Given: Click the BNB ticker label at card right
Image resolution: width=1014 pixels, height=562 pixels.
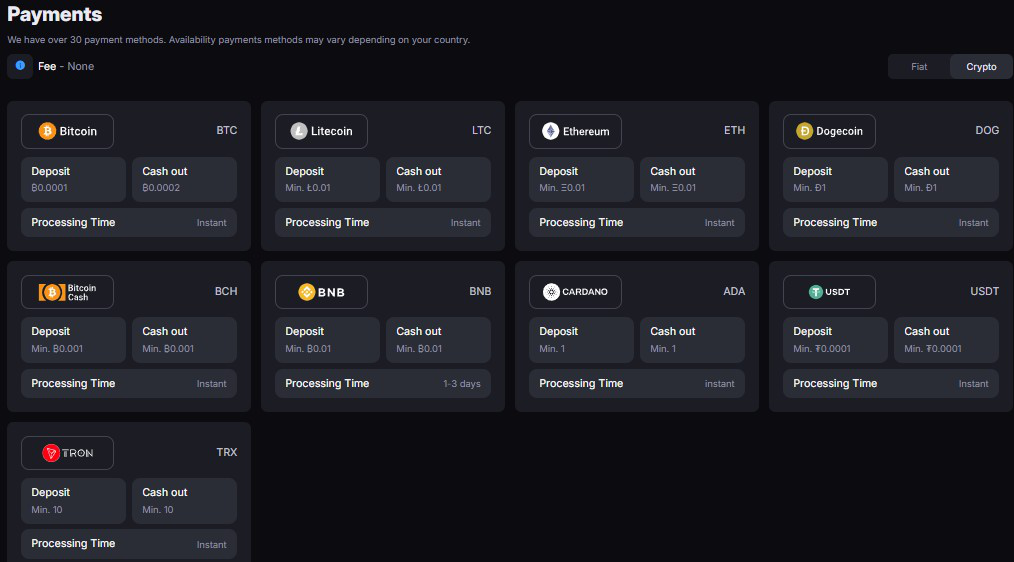Looking at the screenshot, I should (x=480, y=292).
